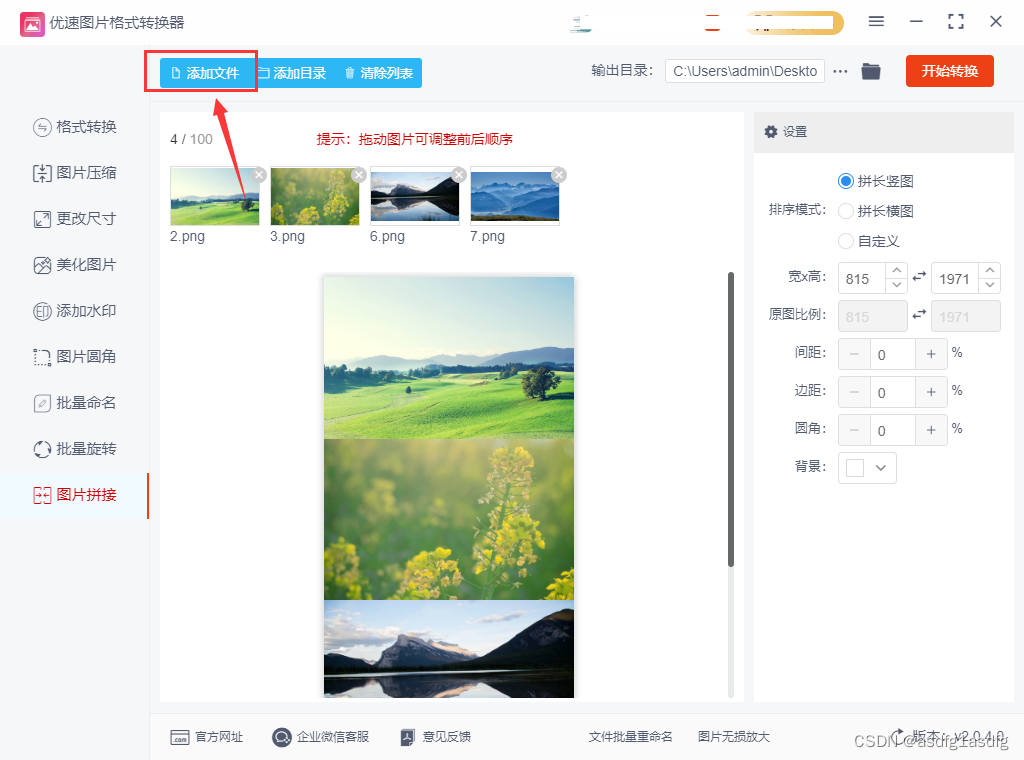1024x760 pixels.
Task: Click the 间距 value field
Action: tap(893, 354)
